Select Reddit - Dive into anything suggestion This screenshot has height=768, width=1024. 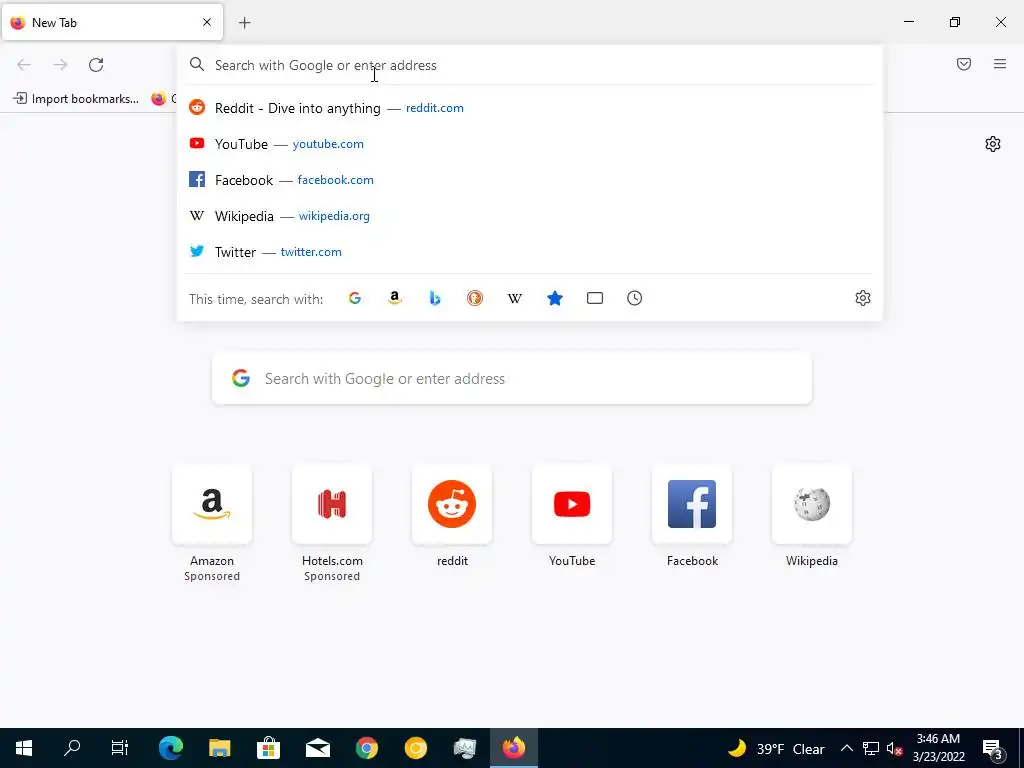(530, 108)
